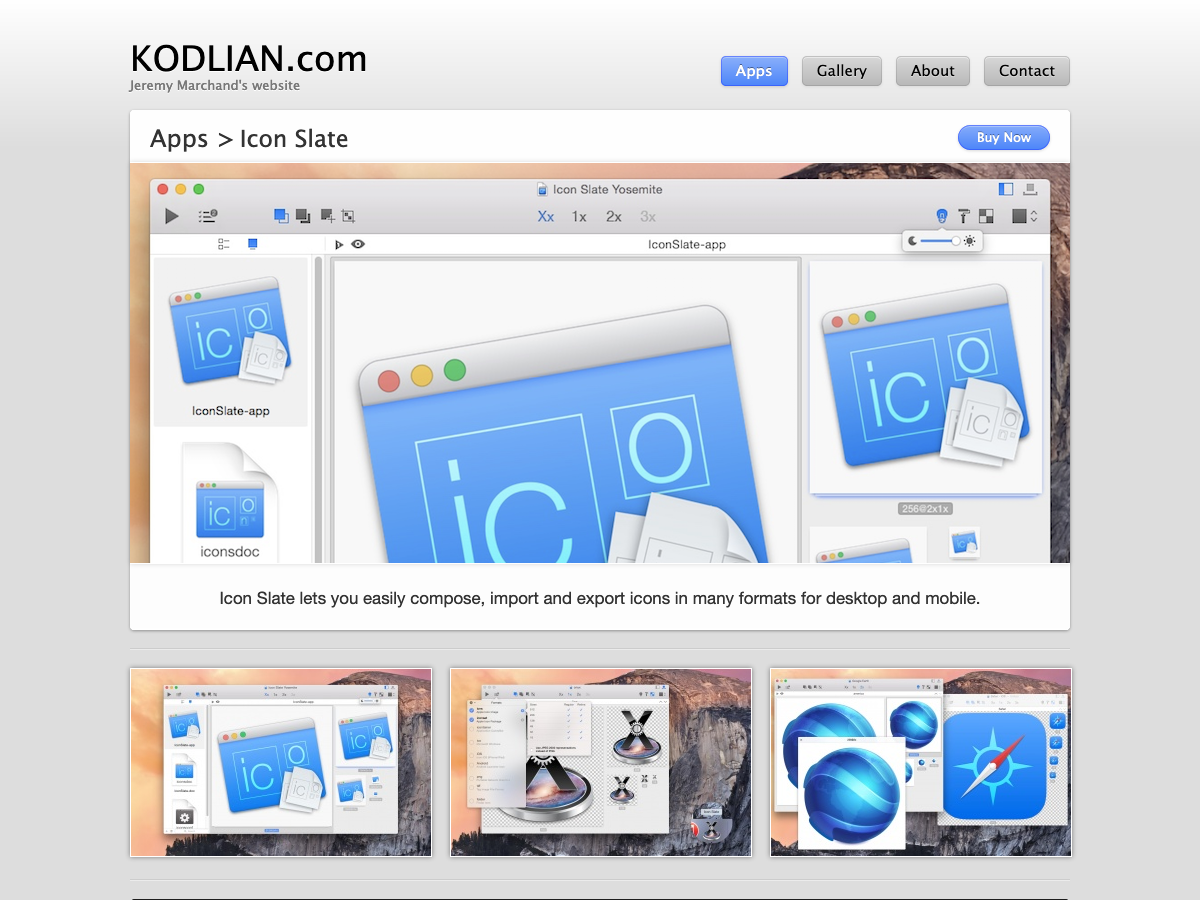Switch to list view icon in sidebar header
1200x900 pixels.
[224, 244]
